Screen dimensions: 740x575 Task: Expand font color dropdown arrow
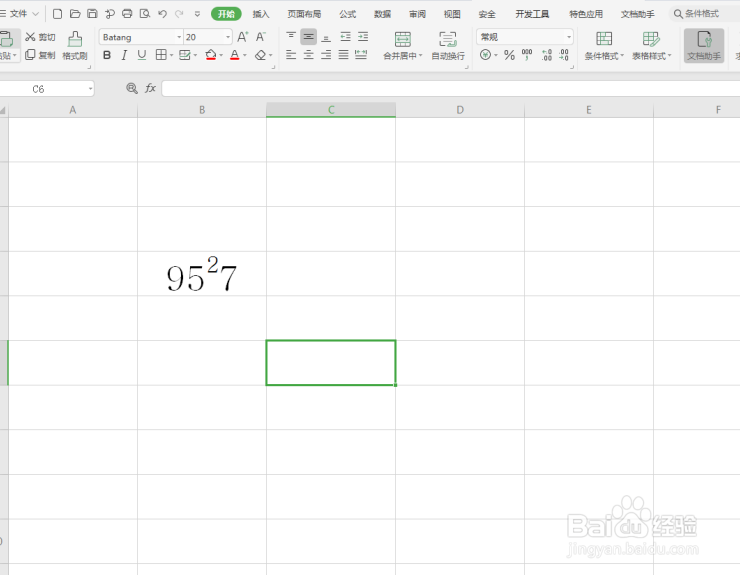point(245,55)
